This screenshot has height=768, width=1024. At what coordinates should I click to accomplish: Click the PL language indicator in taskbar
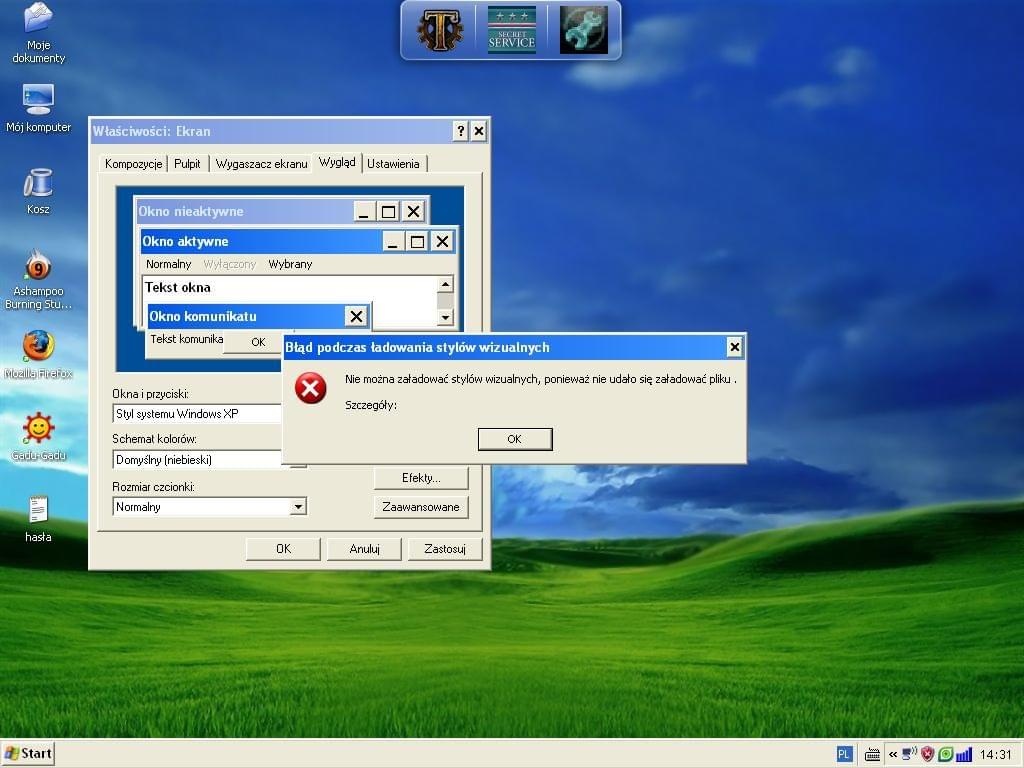[x=844, y=754]
